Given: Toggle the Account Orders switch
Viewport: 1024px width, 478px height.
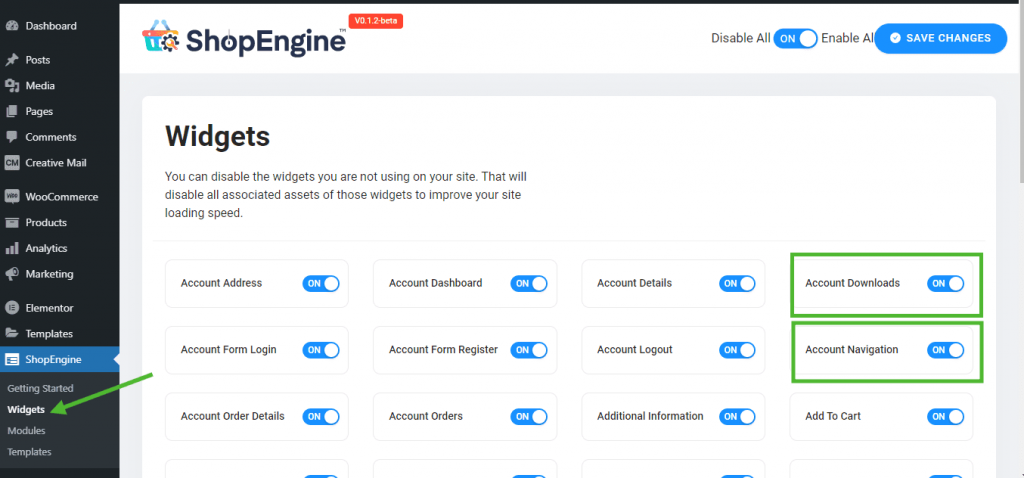Looking at the screenshot, I should 529,417.
